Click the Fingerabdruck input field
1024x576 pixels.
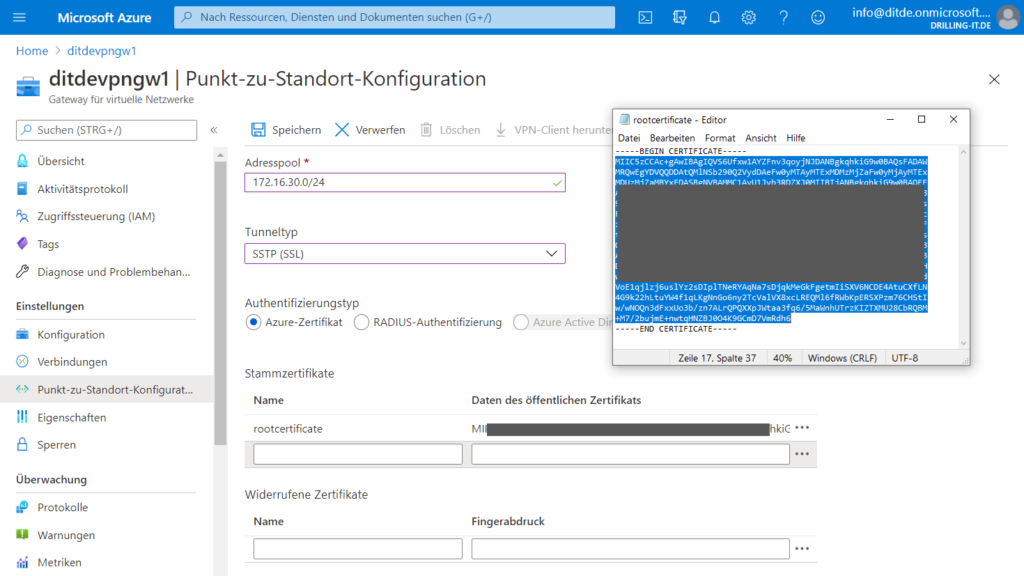click(630, 549)
